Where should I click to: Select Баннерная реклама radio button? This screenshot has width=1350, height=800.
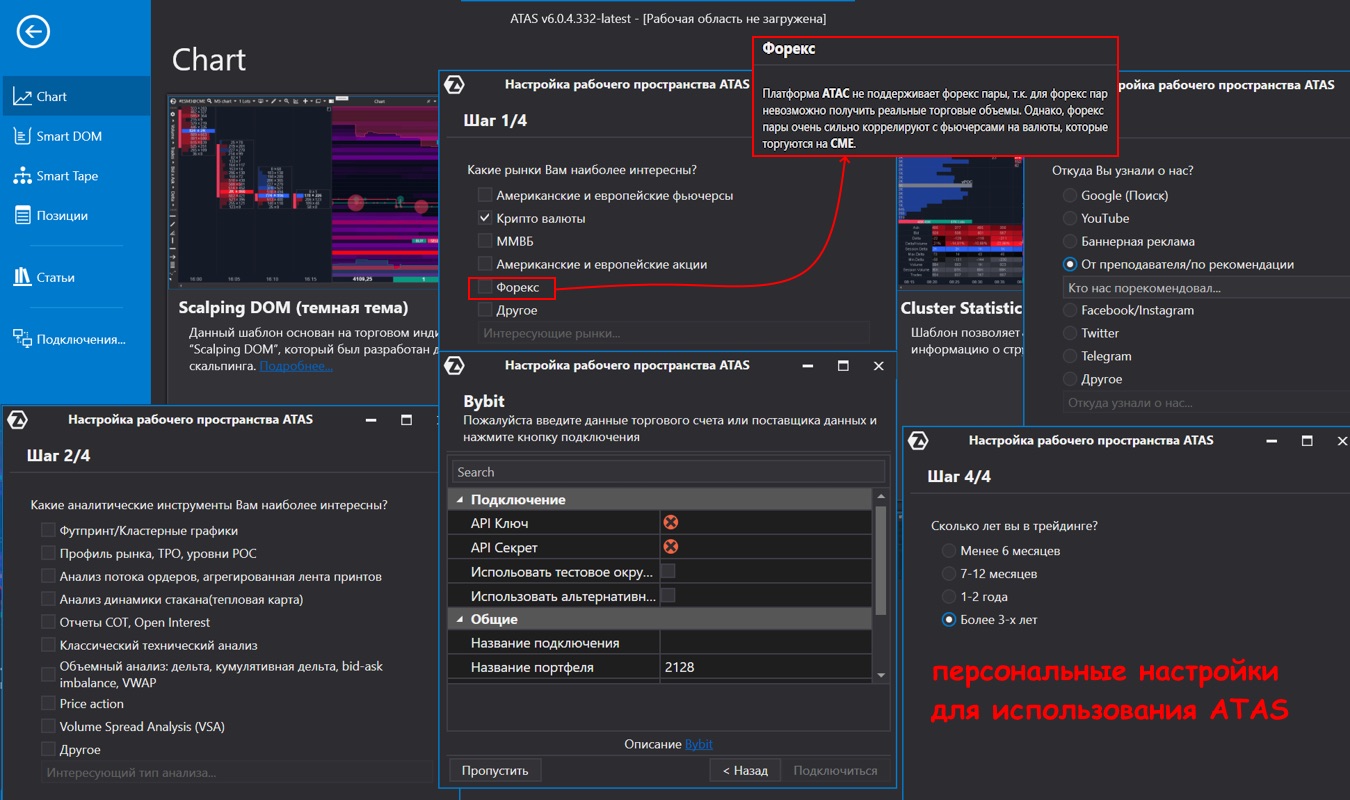[1070, 241]
